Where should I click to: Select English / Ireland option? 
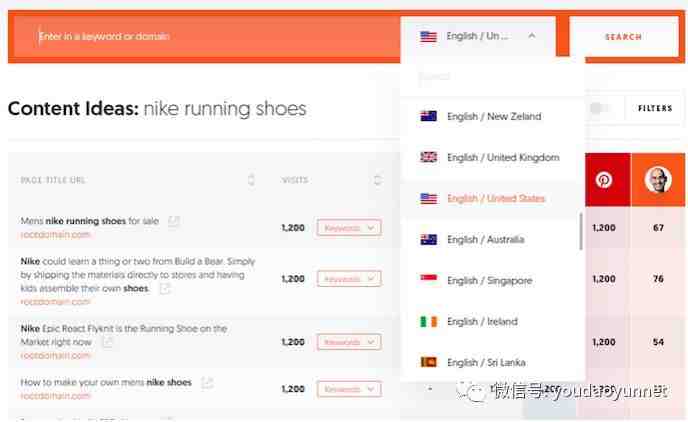[492, 322]
